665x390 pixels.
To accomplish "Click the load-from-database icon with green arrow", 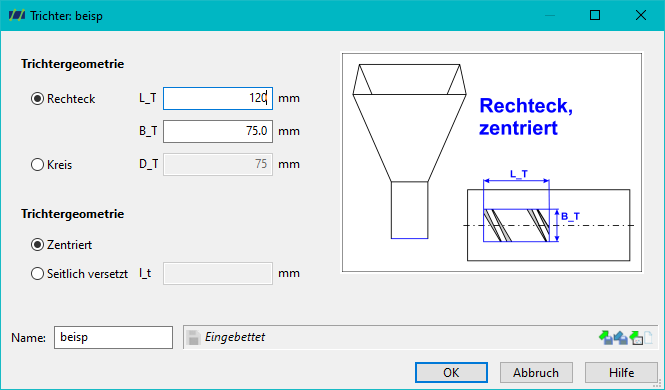I will click(x=636, y=338).
